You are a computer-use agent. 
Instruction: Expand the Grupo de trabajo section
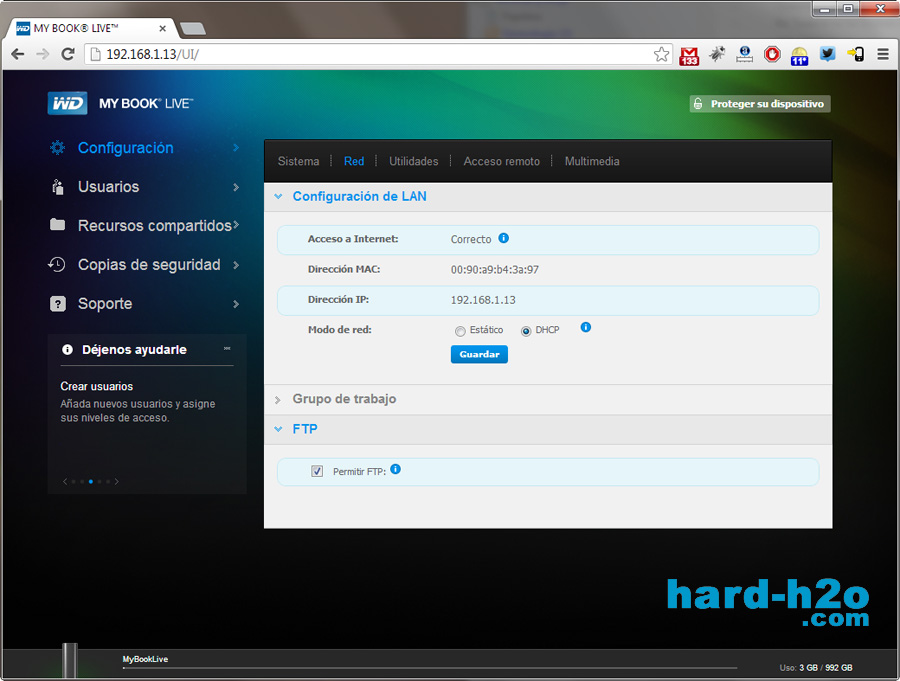278,400
